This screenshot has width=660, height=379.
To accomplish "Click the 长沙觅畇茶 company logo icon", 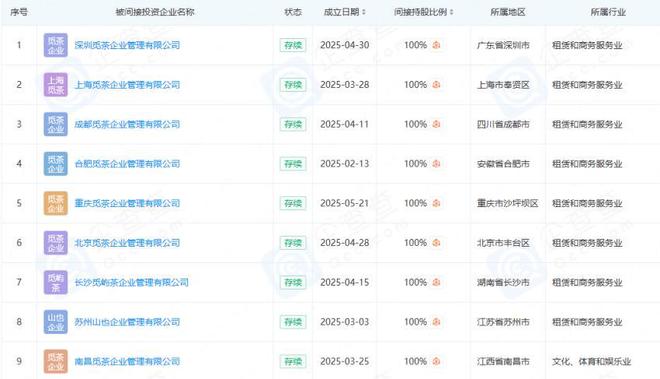I will [56, 282].
